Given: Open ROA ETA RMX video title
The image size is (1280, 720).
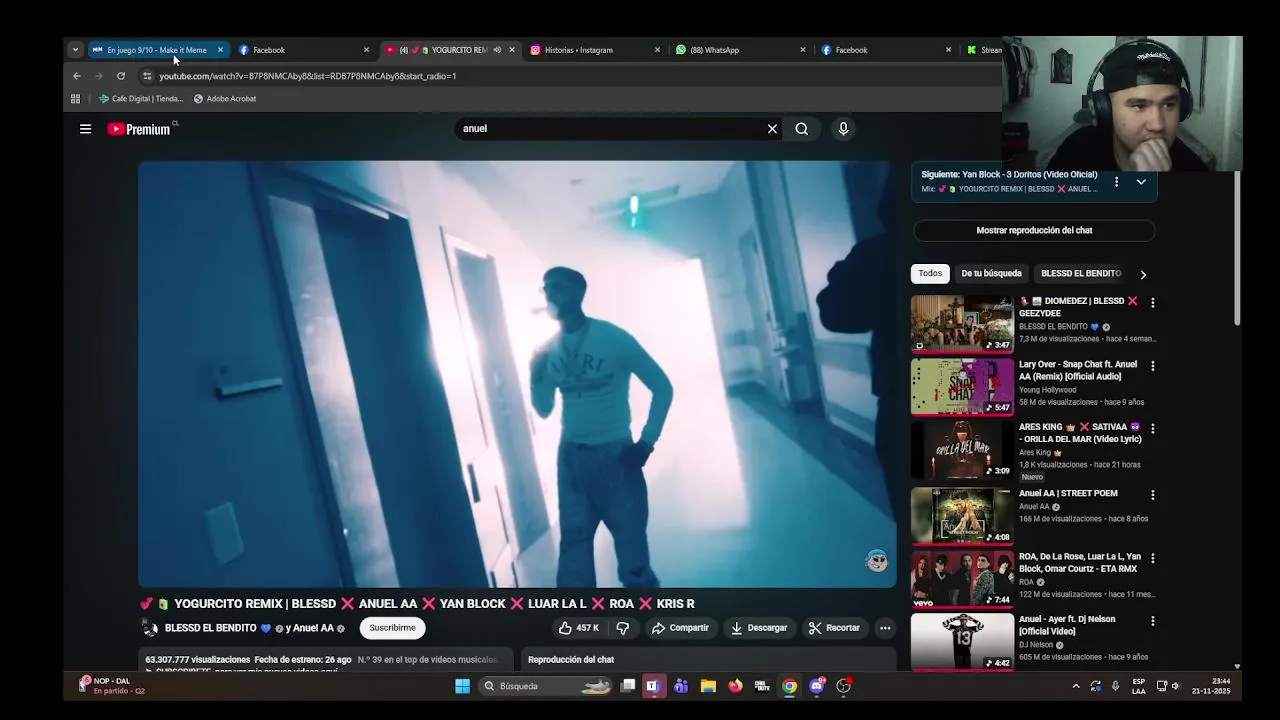Looking at the screenshot, I should pos(1080,562).
